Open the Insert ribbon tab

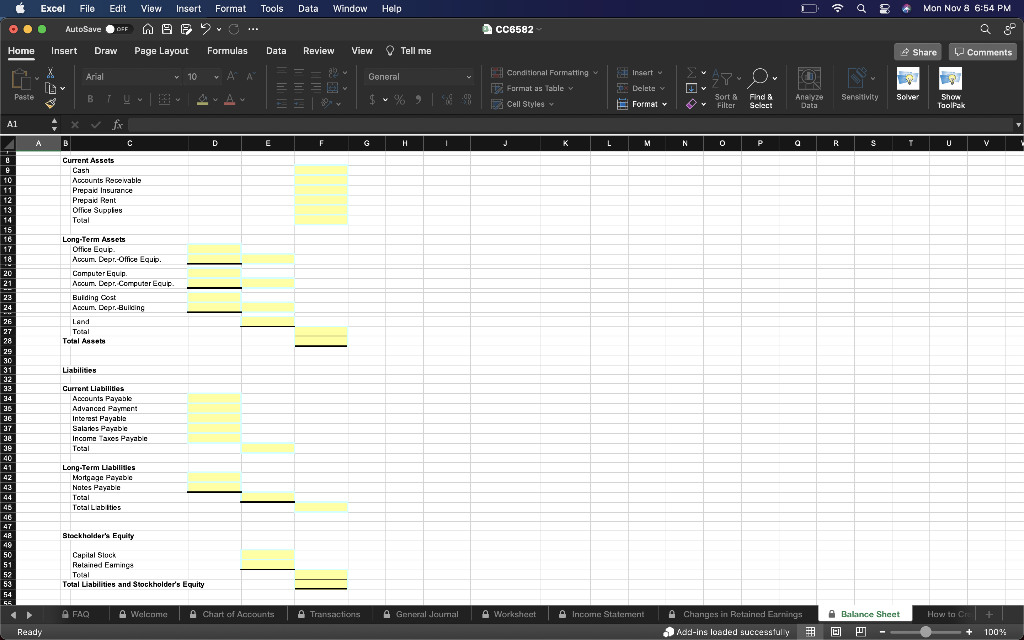click(64, 51)
